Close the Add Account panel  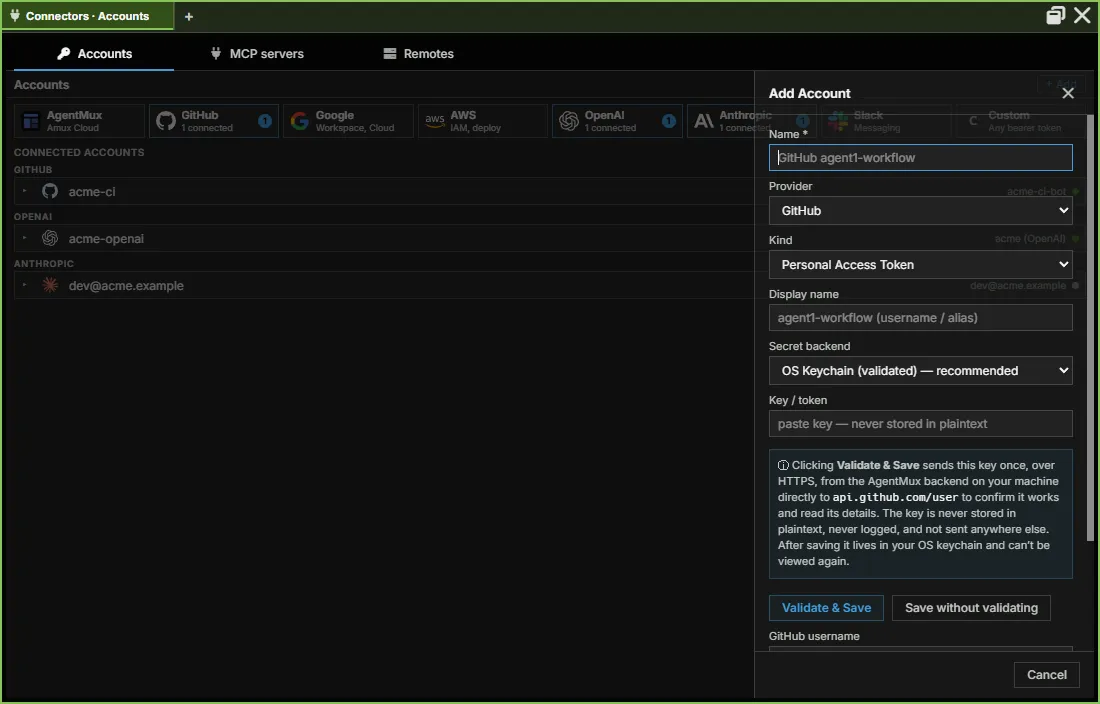coord(1068,93)
